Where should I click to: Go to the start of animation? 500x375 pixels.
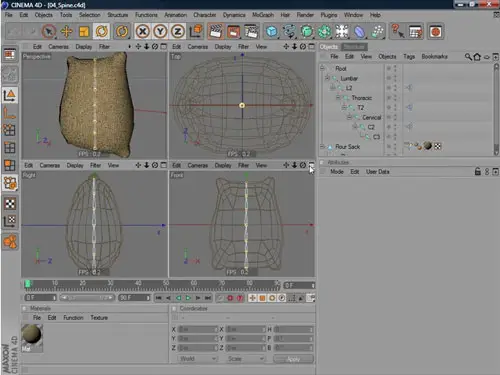tap(159, 298)
